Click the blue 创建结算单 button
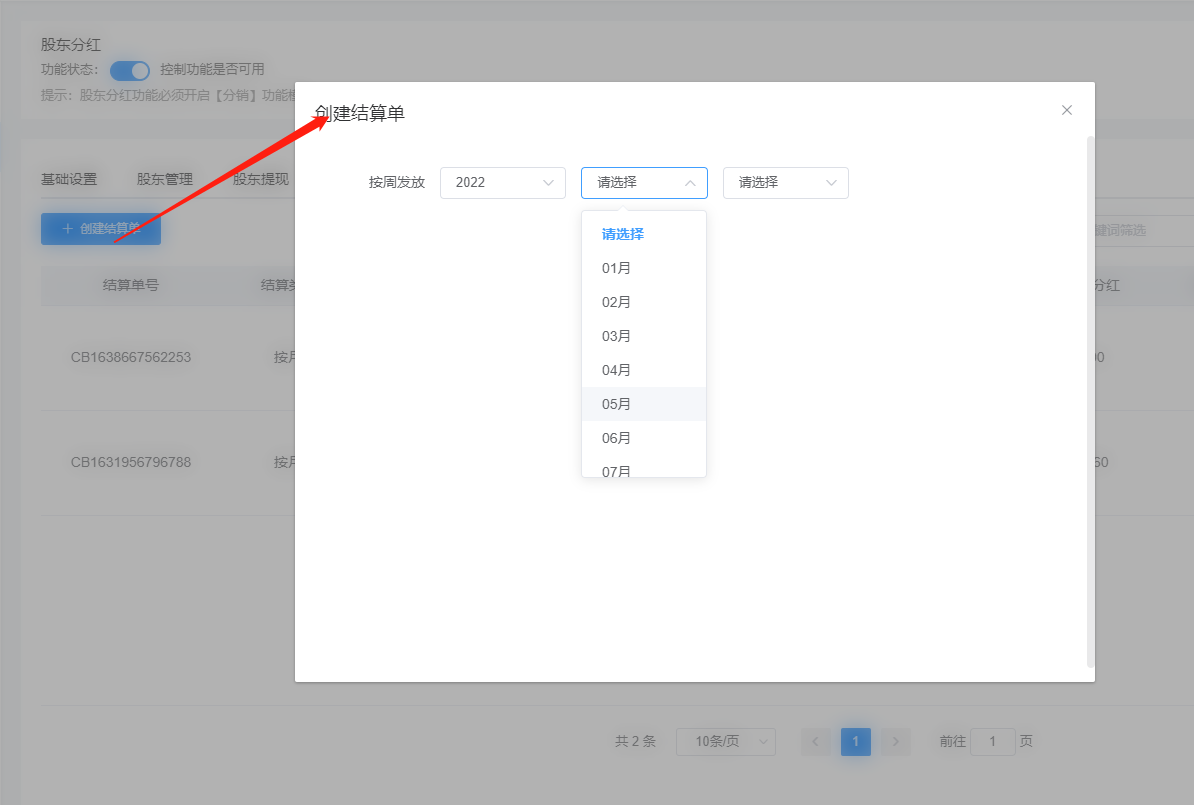 [x=100, y=228]
